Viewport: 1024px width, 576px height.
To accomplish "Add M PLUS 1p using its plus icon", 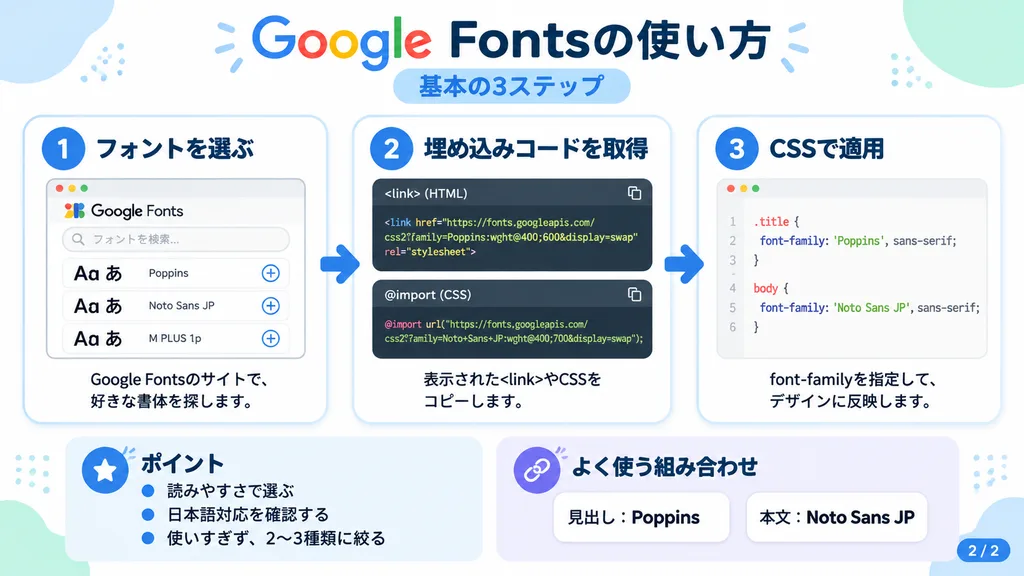I will (270, 338).
